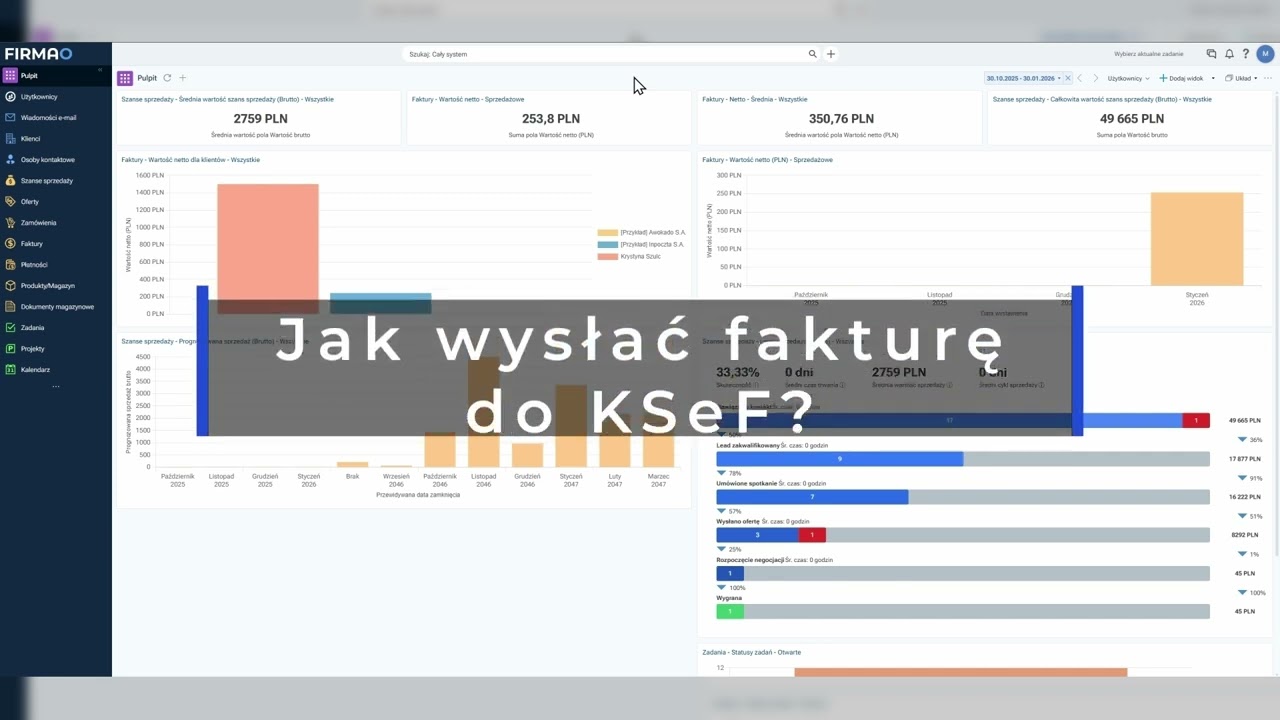The height and width of the screenshot is (720, 1280).
Task: Go to previous date period arrow
Action: (1079, 78)
